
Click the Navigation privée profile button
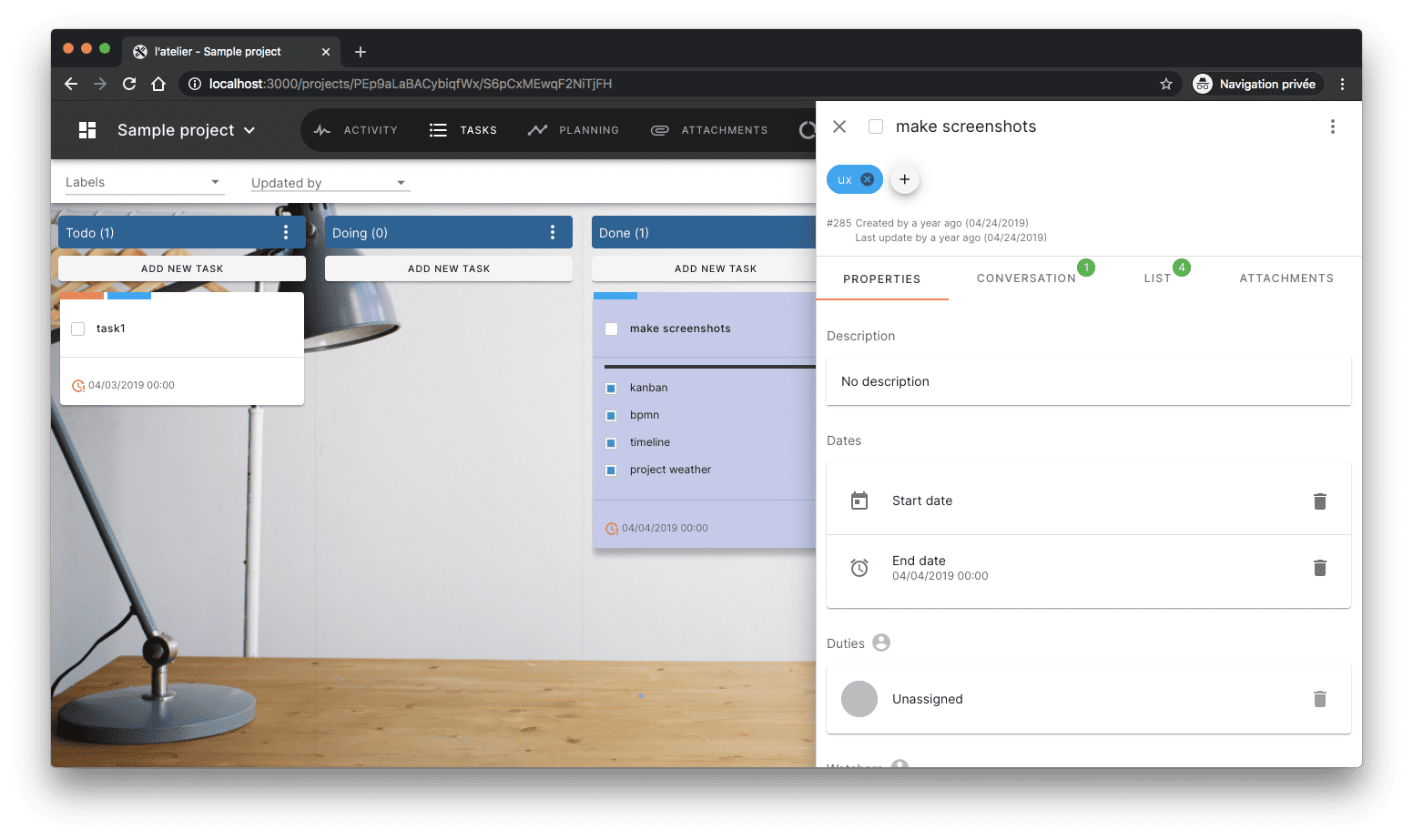(x=1257, y=84)
